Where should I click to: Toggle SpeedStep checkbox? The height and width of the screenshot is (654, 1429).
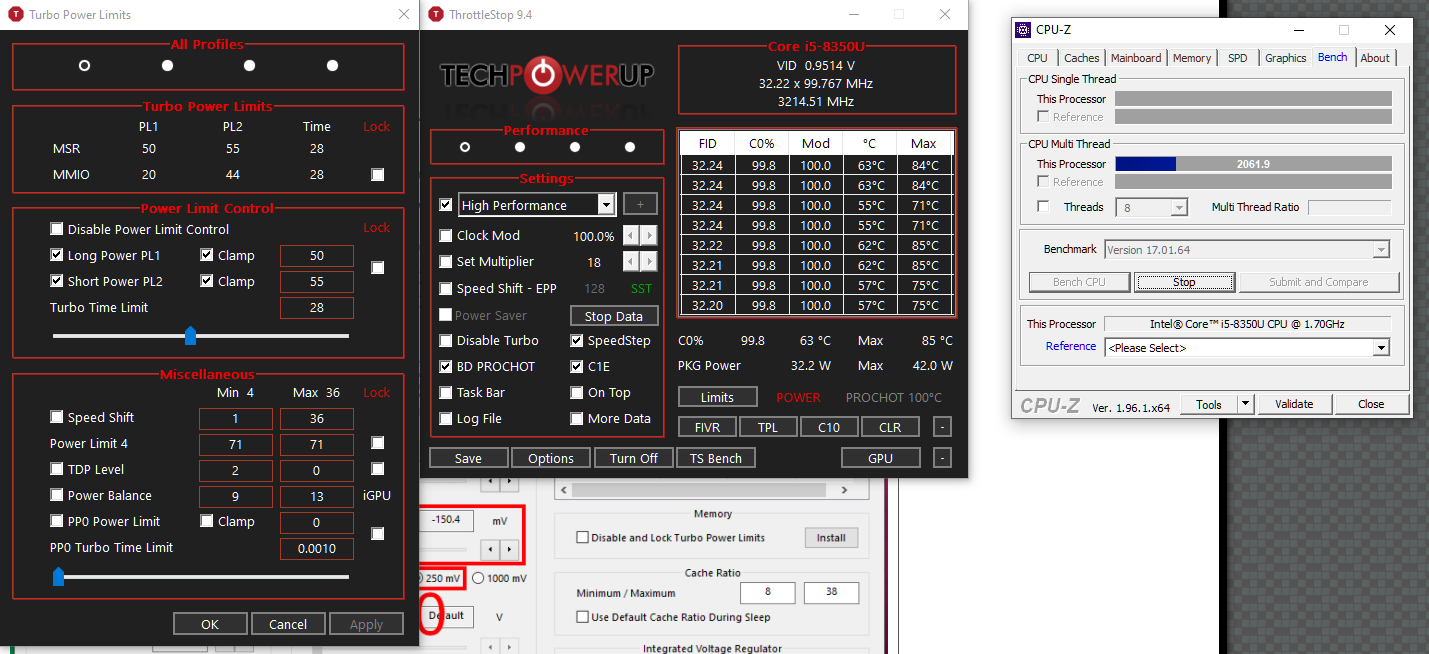pyautogui.click(x=577, y=340)
